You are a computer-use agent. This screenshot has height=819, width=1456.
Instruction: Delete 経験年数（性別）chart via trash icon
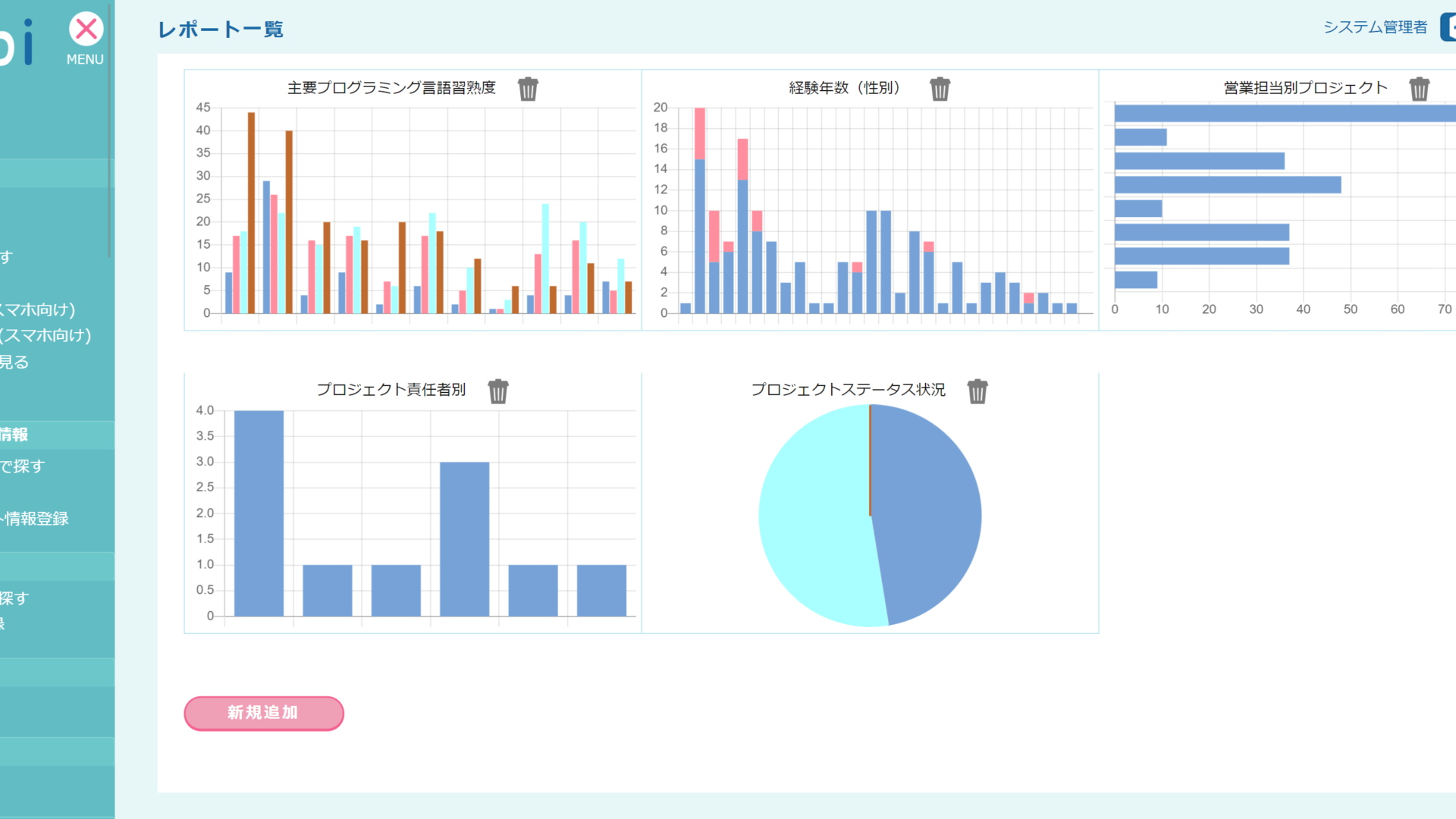pos(940,89)
